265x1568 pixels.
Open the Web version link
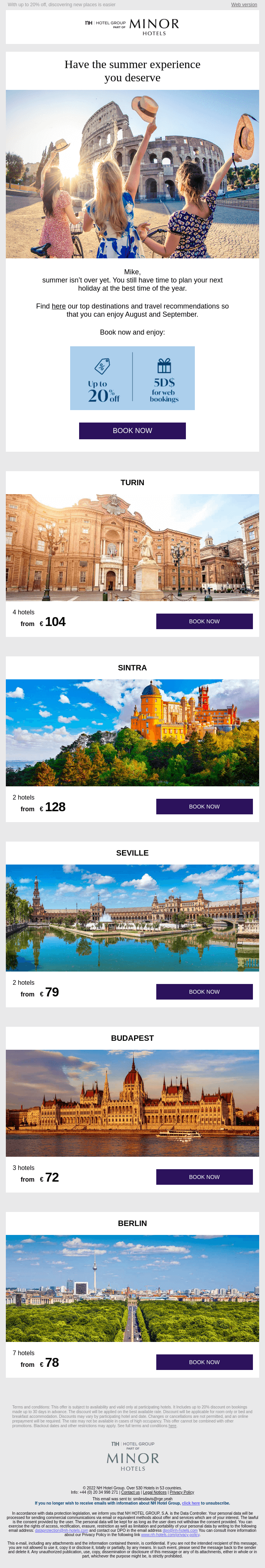point(244,4)
